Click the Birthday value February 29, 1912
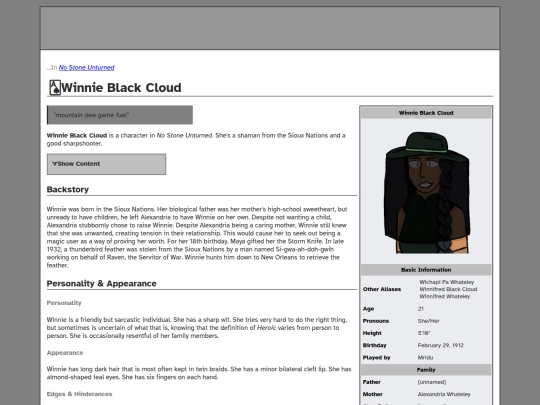 pyautogui.click(x=440, y=345)
